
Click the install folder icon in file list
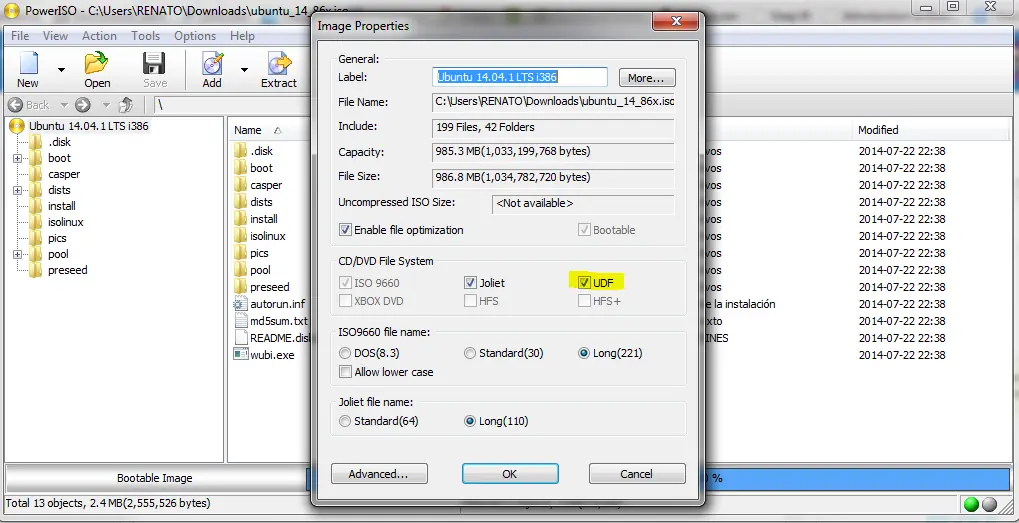tap(240, 219)
